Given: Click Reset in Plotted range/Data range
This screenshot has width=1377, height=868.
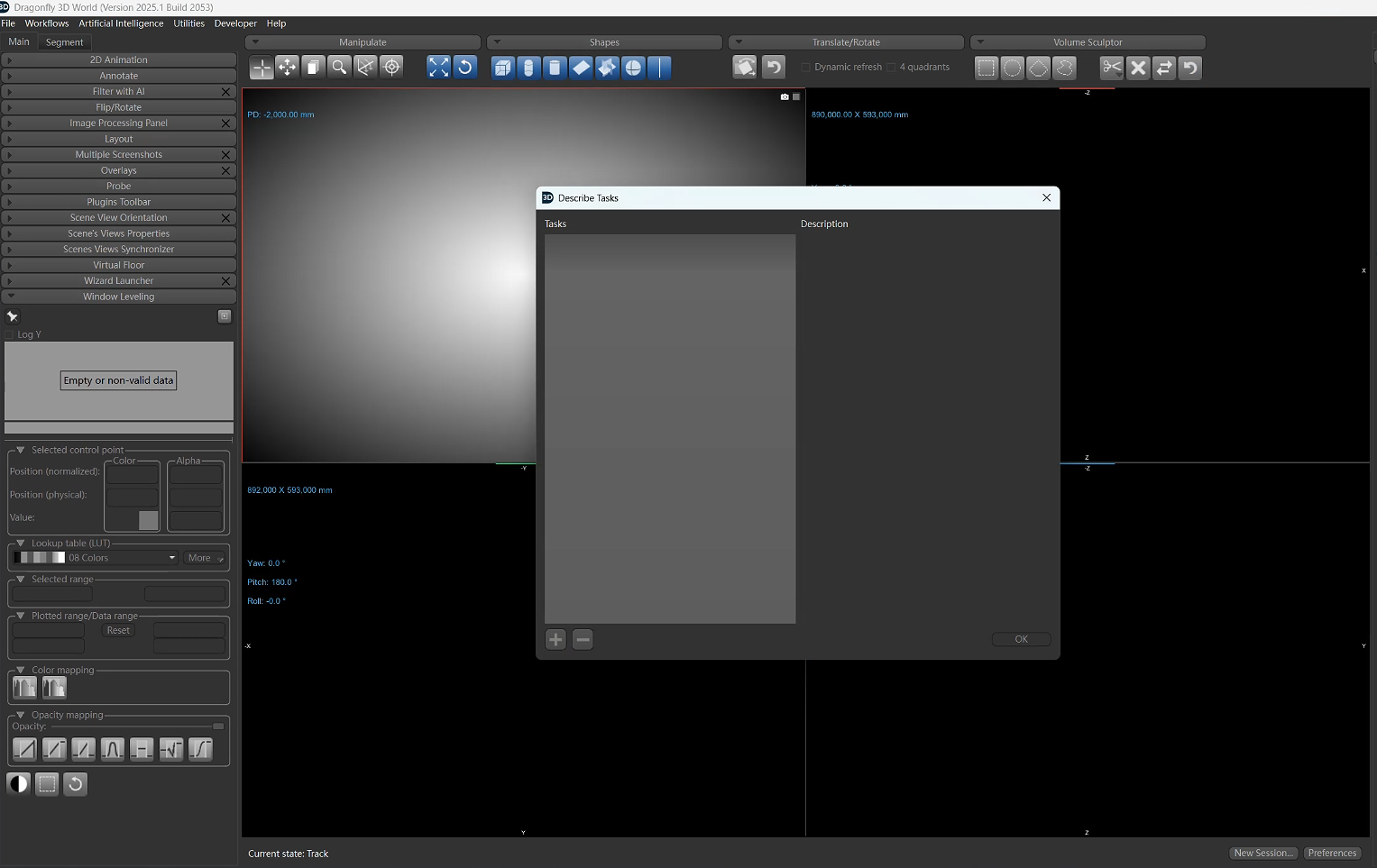Looking at the screenshot, I should (118, 631).
